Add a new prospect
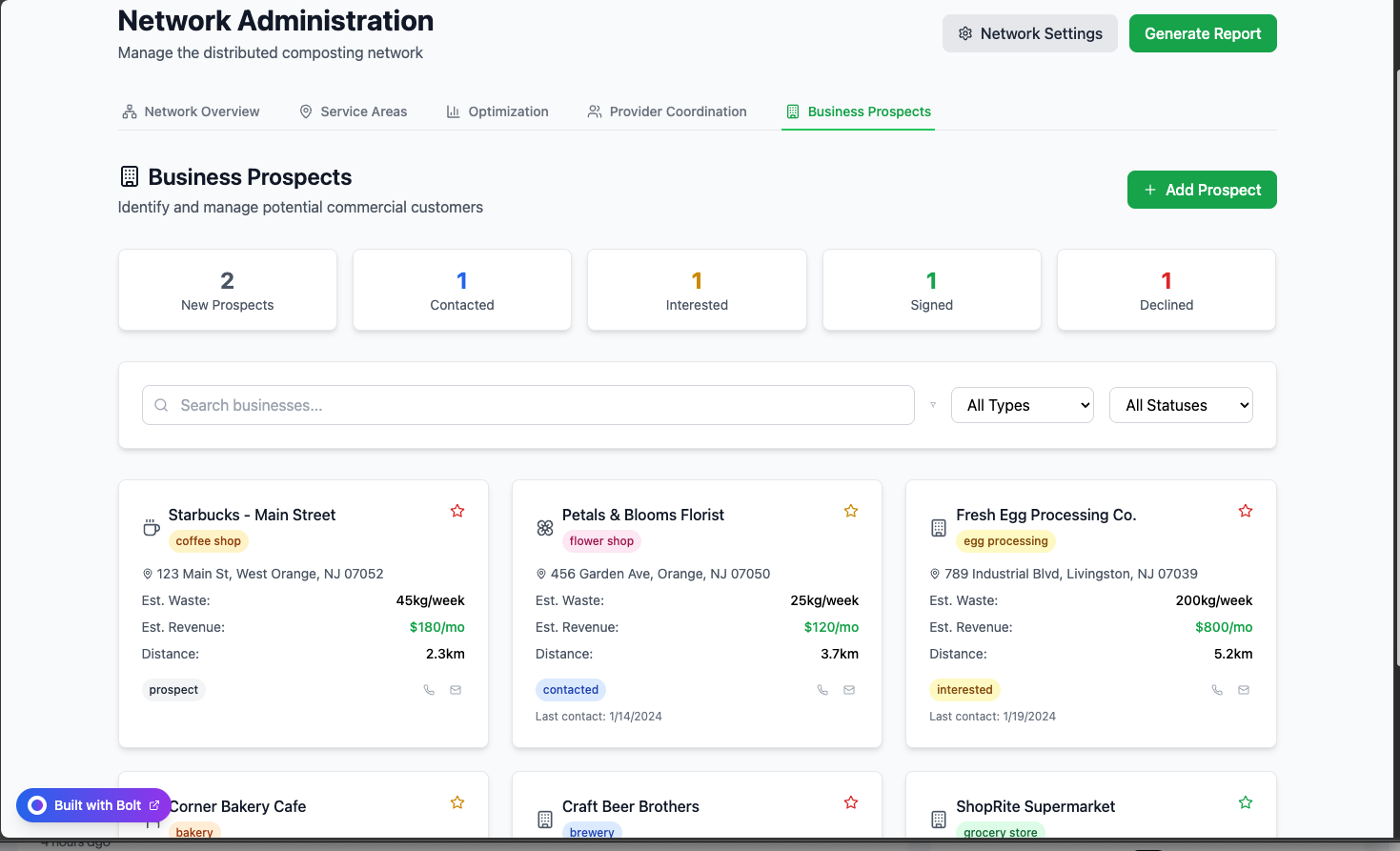1400x851 pixels. (1202, 190)
